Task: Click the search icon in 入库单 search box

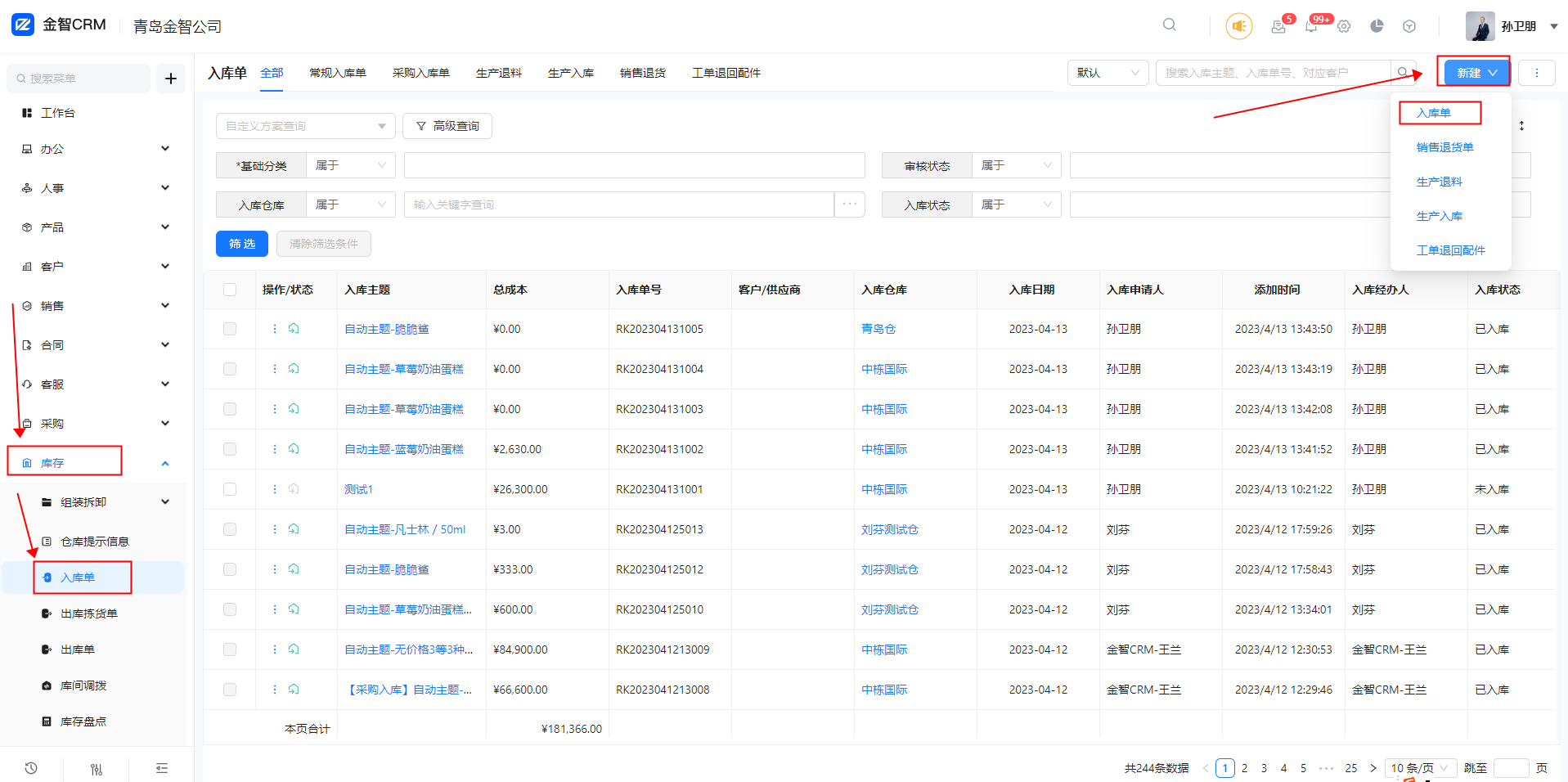Action: [1403, 73]
